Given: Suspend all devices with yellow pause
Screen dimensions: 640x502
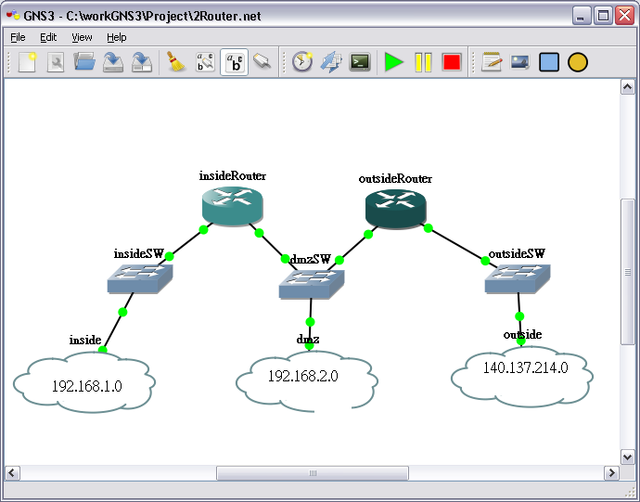Looking at the screenshot, I should coord(423,62).
